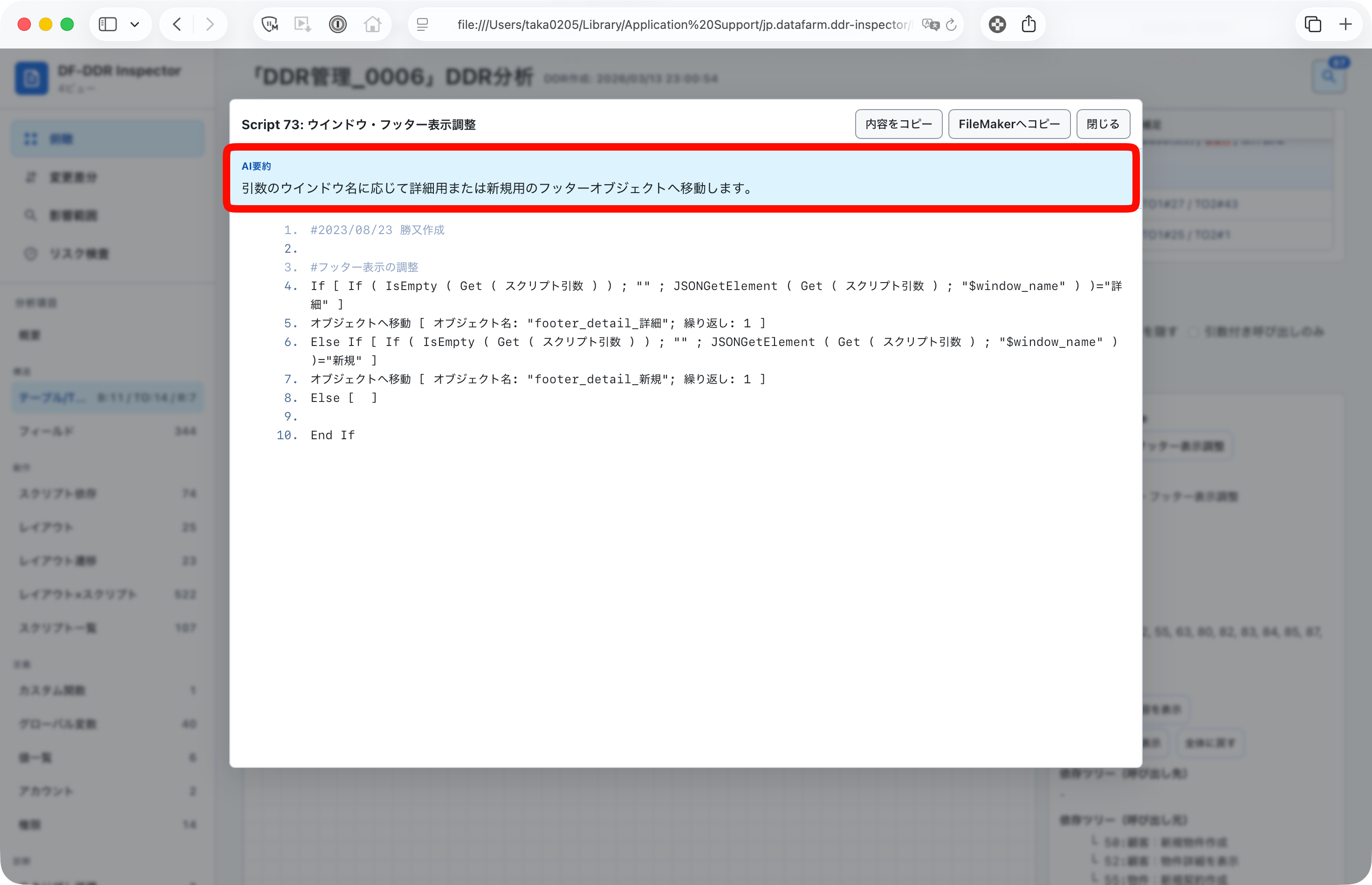Click line 7 with footer_detail_新規
This screenshot has width=1372, height=885.
(537, 379)
